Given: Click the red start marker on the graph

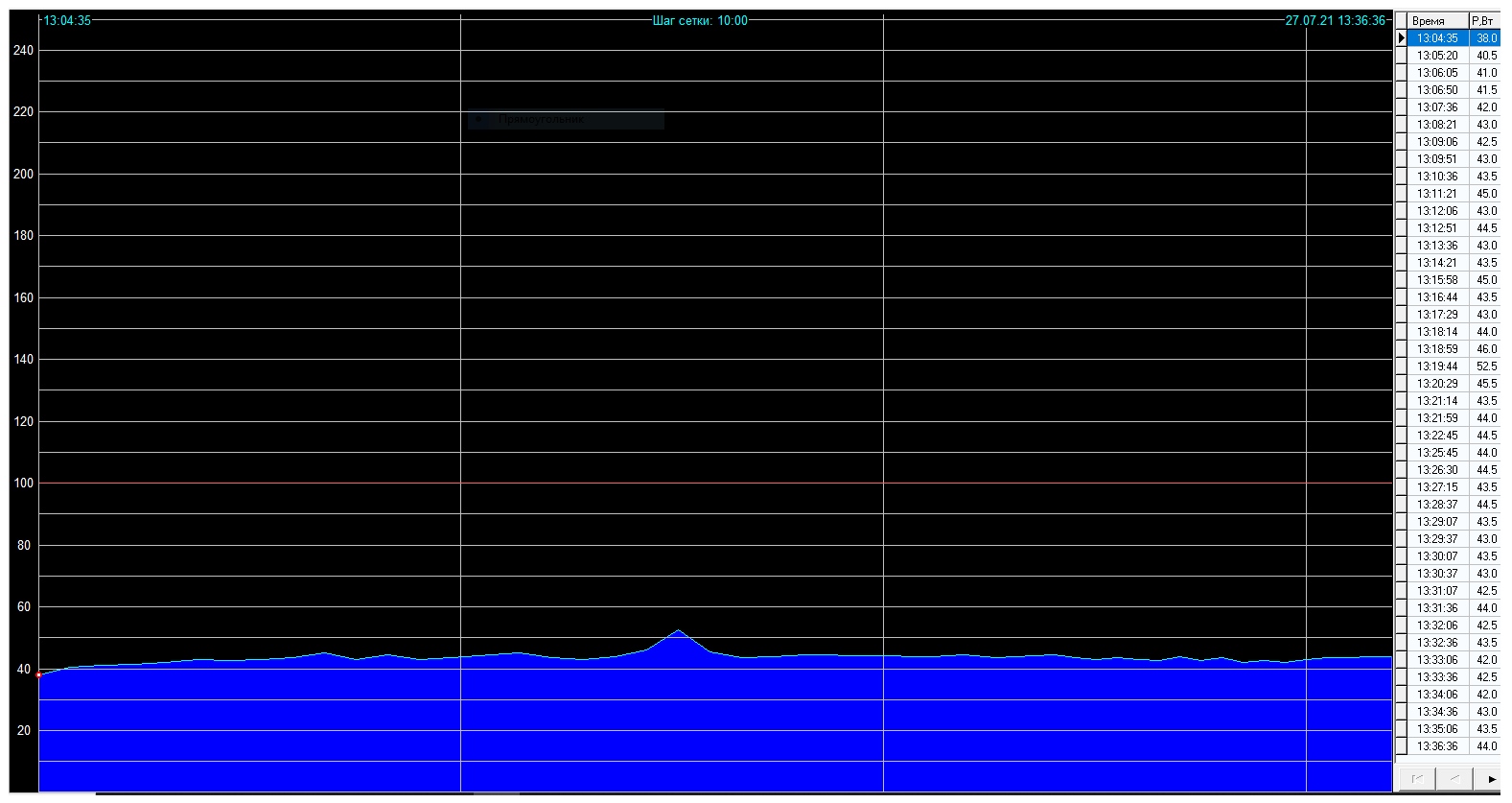Looking at the screenshot, I should (x=38, y=675).
